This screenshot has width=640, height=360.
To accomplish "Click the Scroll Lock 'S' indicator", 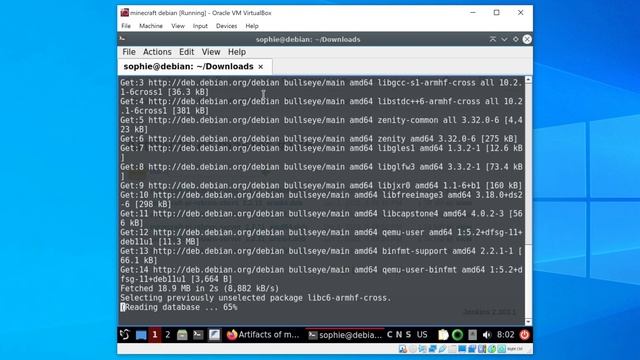I will (408, 335).
